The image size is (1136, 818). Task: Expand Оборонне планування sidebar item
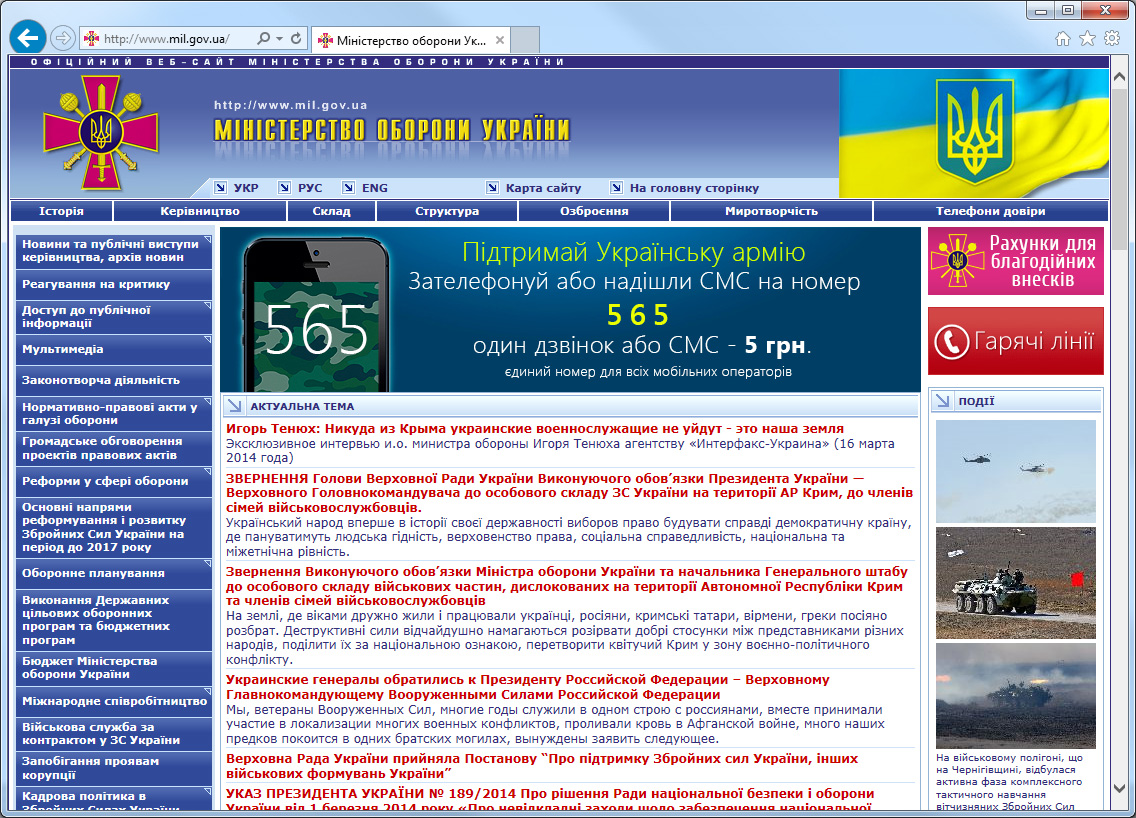(114, 573)
